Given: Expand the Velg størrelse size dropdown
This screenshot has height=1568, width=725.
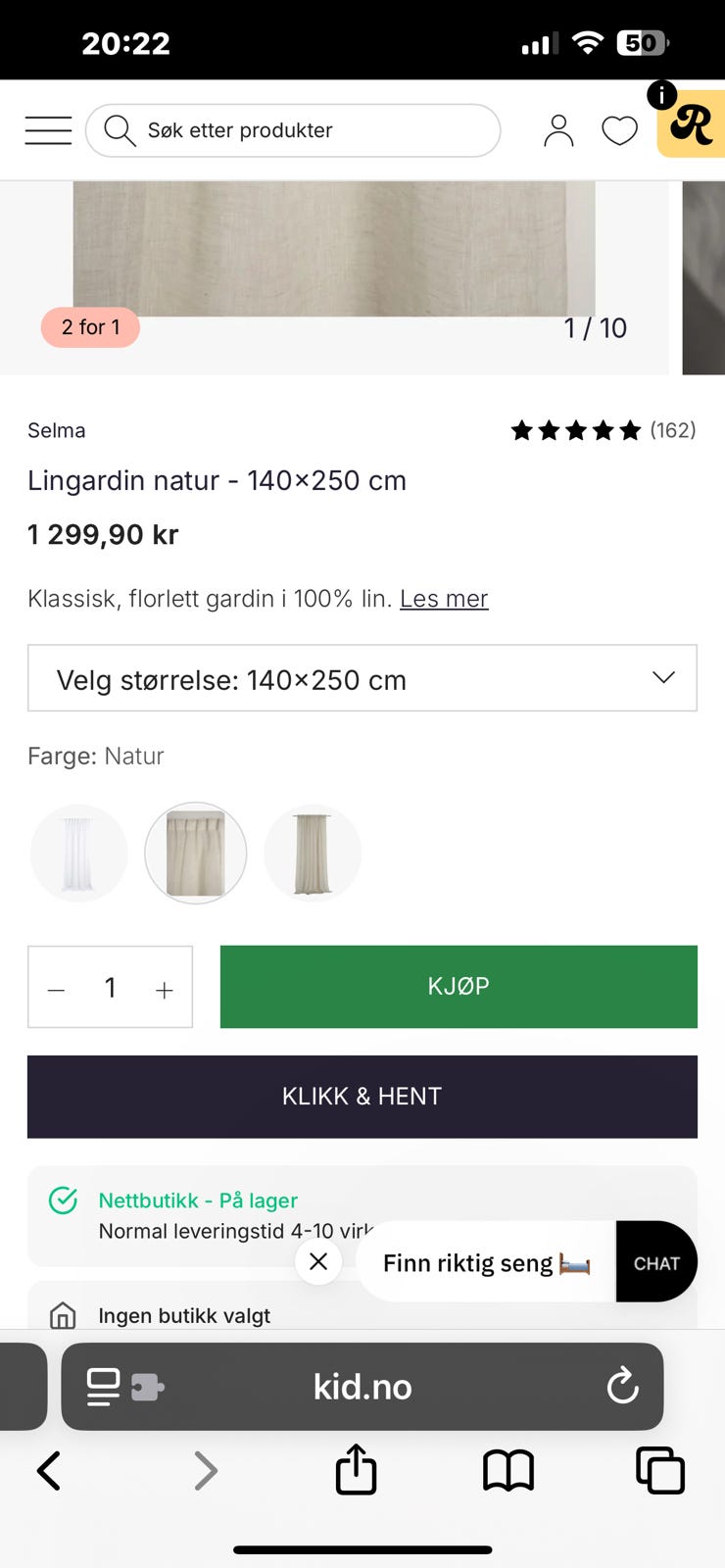Looking at the screenshot, I should (362, 678).
